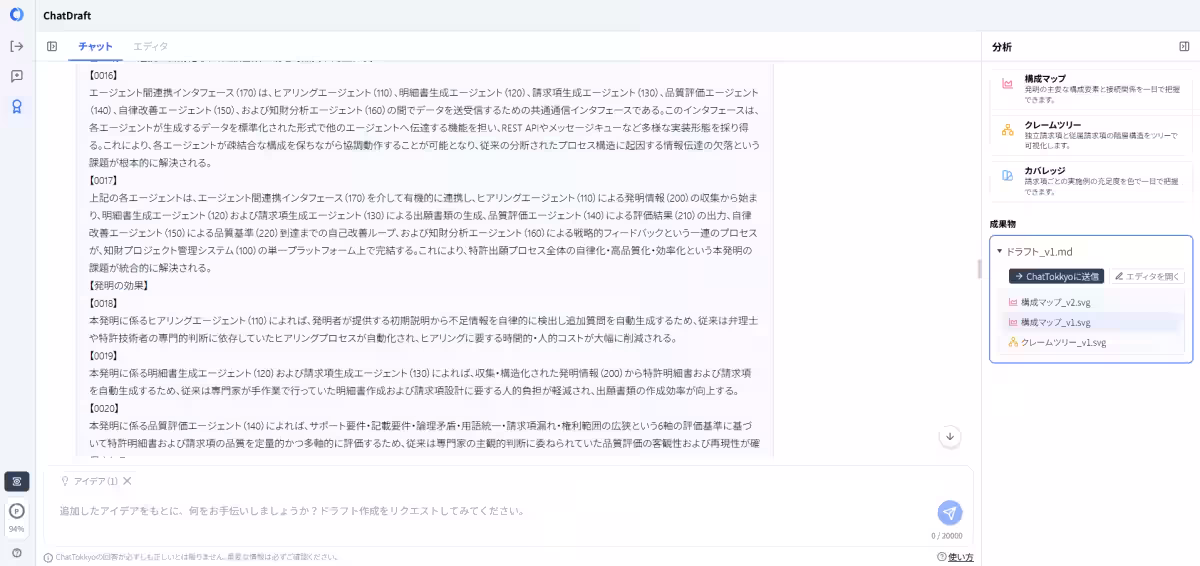This screenshot has height=566, width=1200.
Task: Click the lightbulb icon on アイデア chip
Action: click(66, 481)
